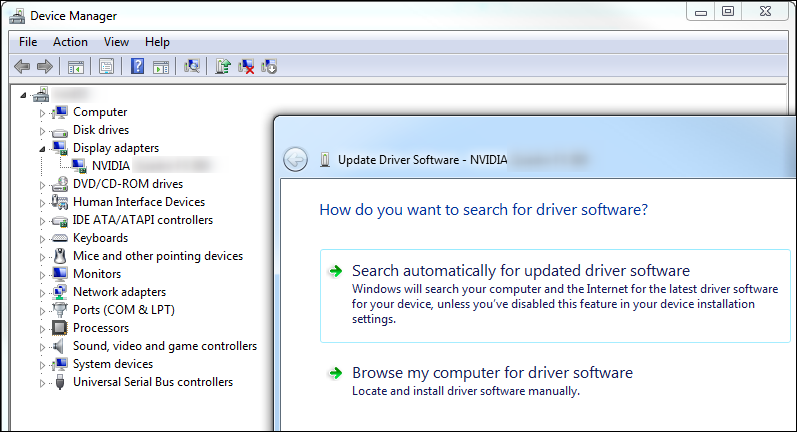This screenshot has height=432, width=797.
Task: Expand the Disk drives category arrow
Action: coord(42,131)
